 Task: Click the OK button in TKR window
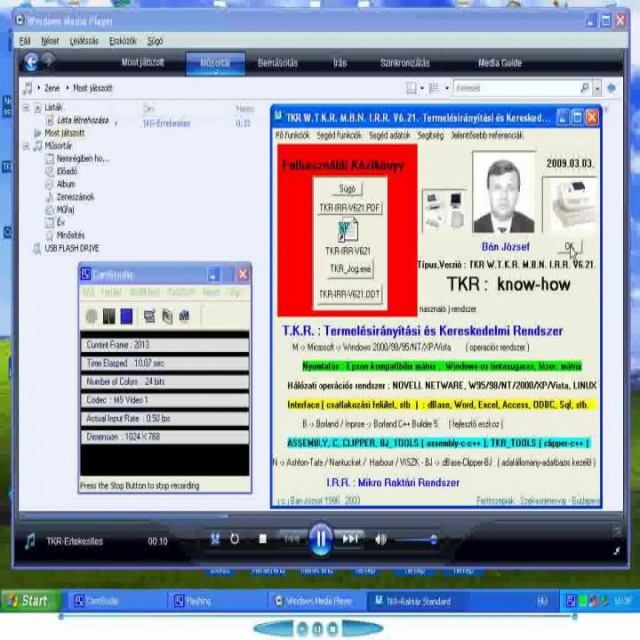tap(570, 247)
